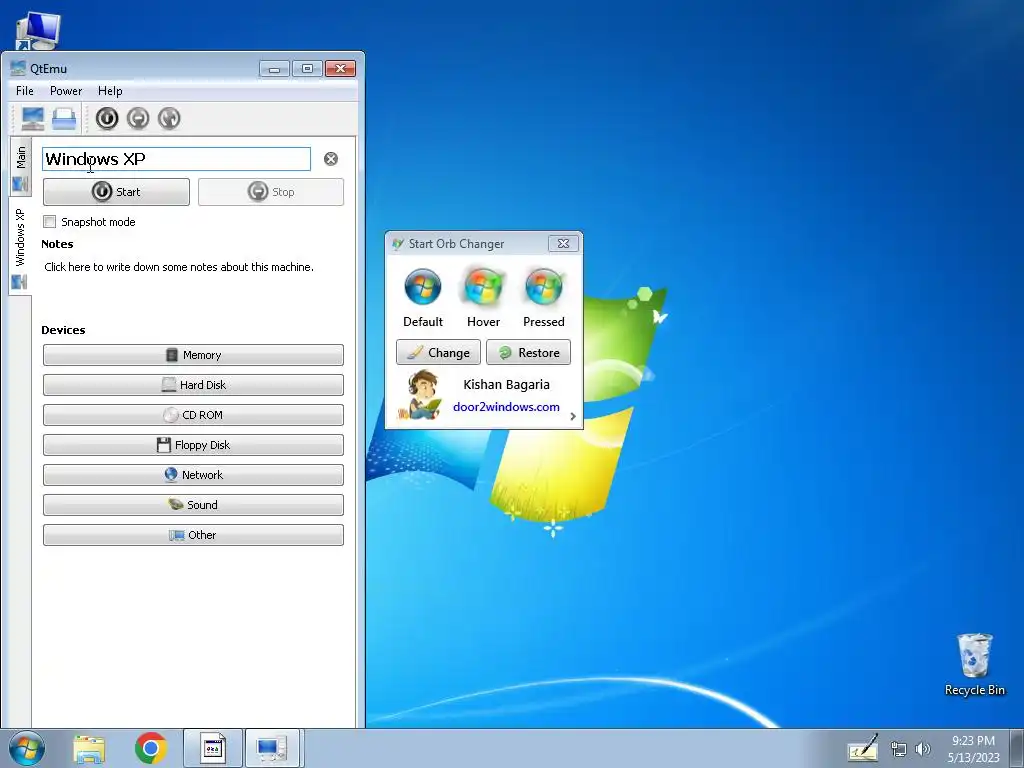Click the open machine toolbar icon in QtEmu

click(x=64, y=118)
